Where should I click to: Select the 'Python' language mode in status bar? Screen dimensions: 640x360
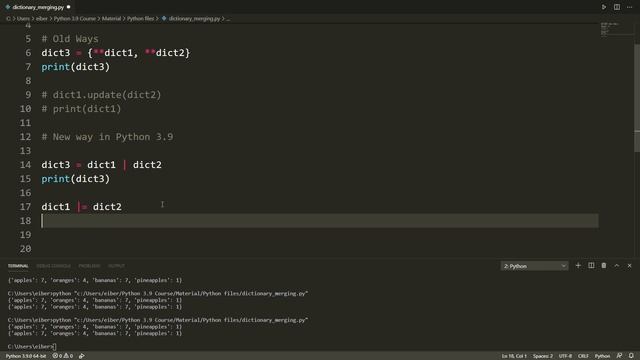pyautogui.click(x=602, y=356)
